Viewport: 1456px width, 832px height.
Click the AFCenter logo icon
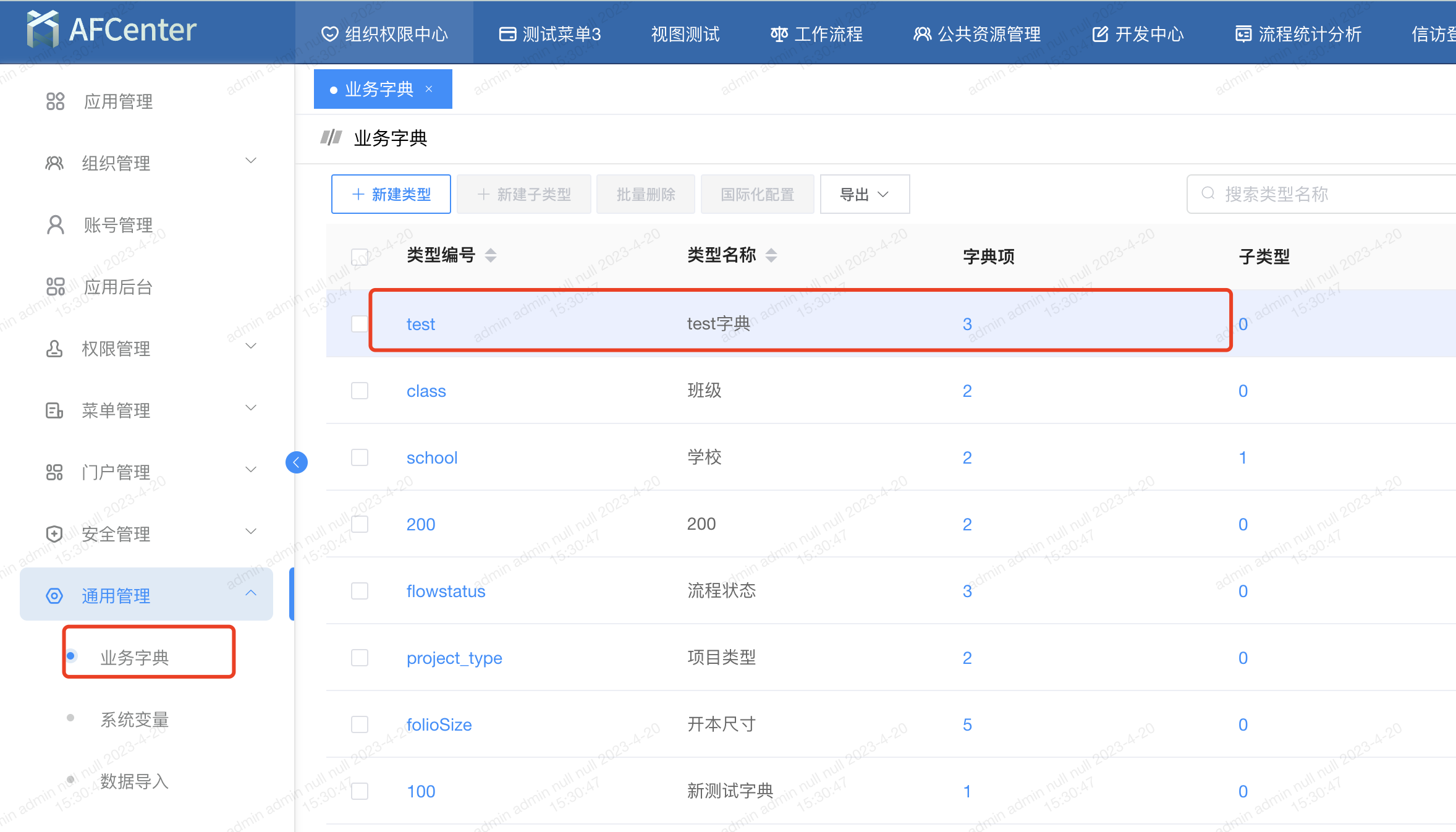coord(43,29)
